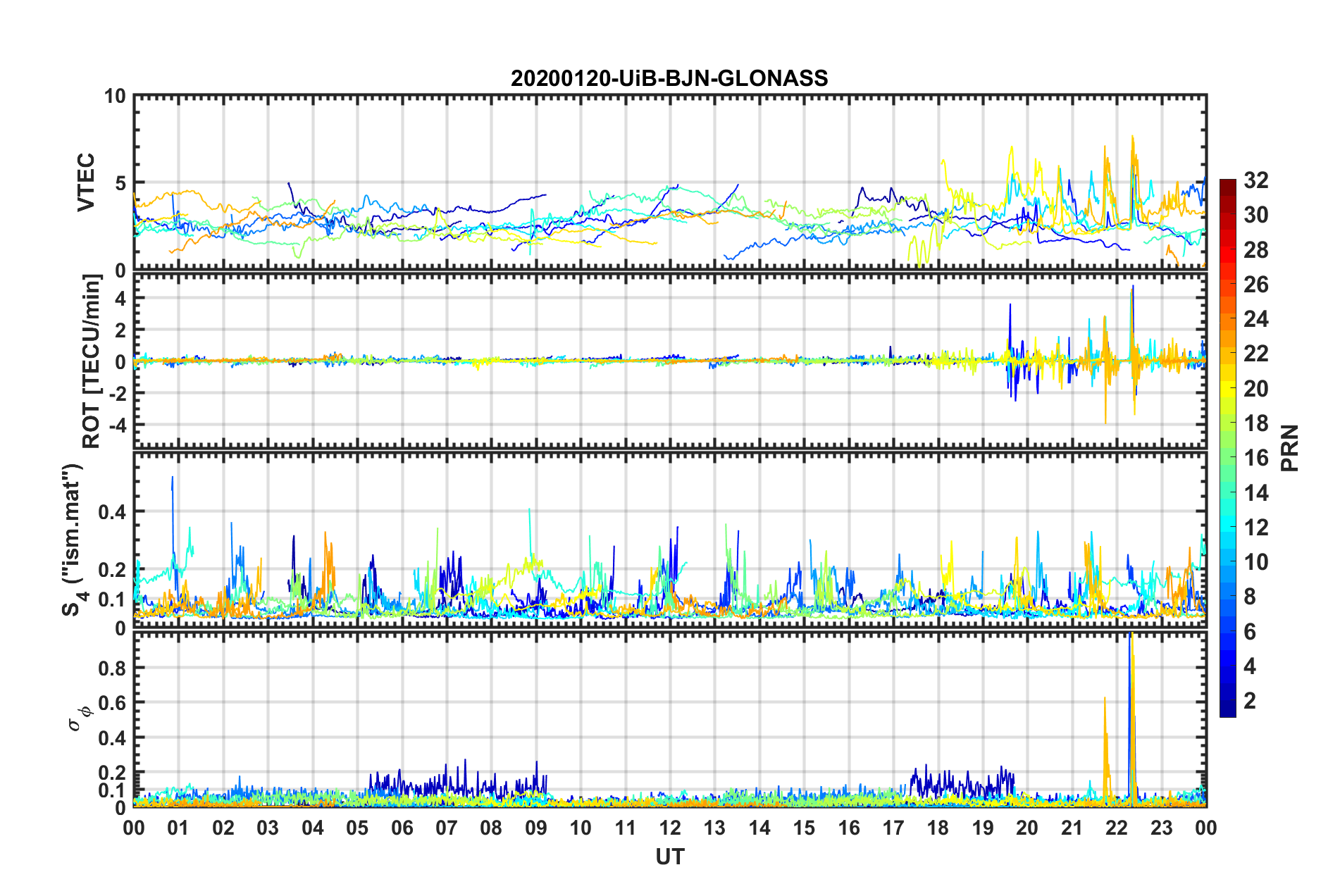
Task: Click x-axis tick label 12
Action: [670, 828]
